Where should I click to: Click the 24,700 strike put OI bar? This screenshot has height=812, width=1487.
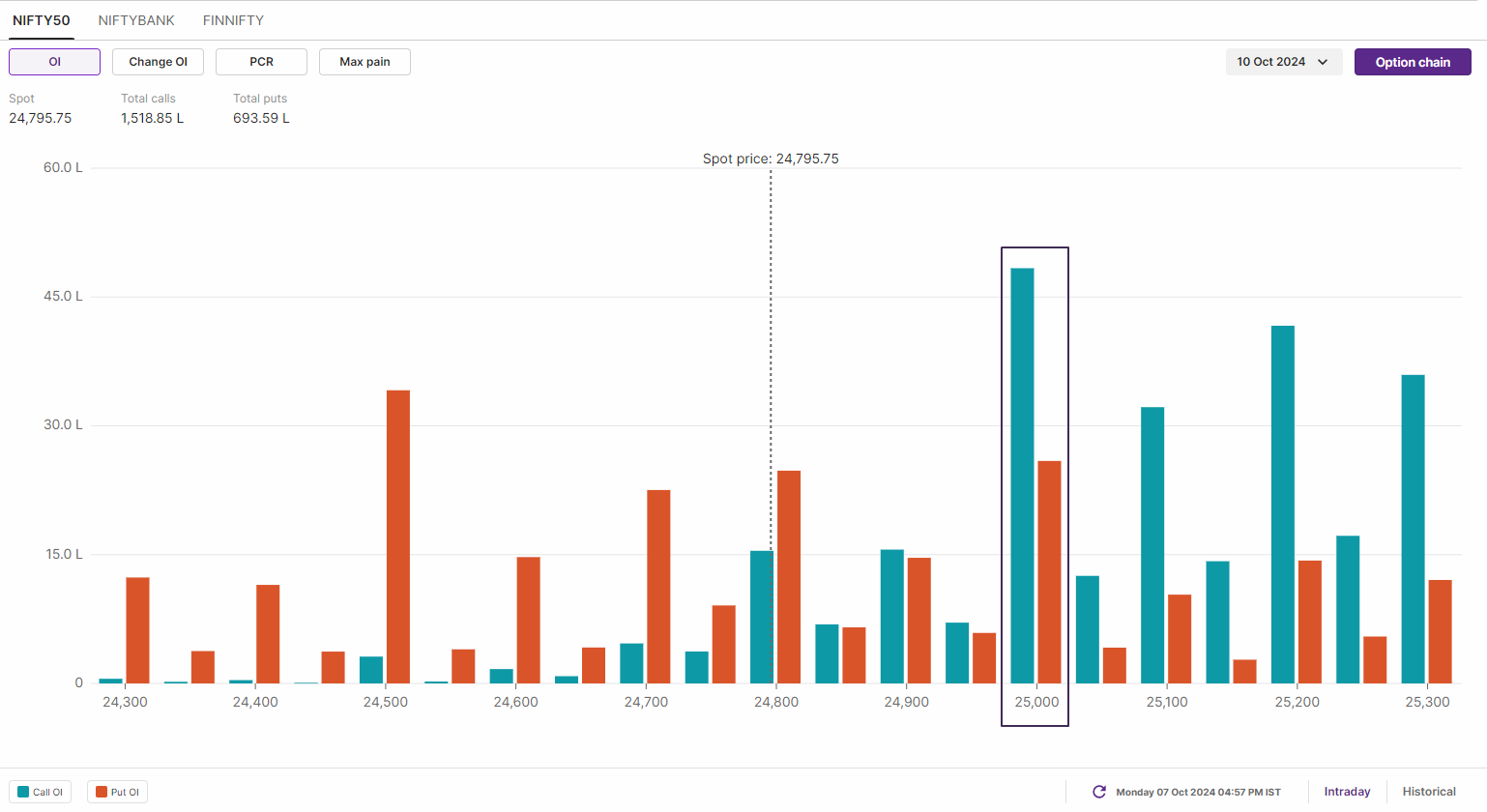(658, 587)
